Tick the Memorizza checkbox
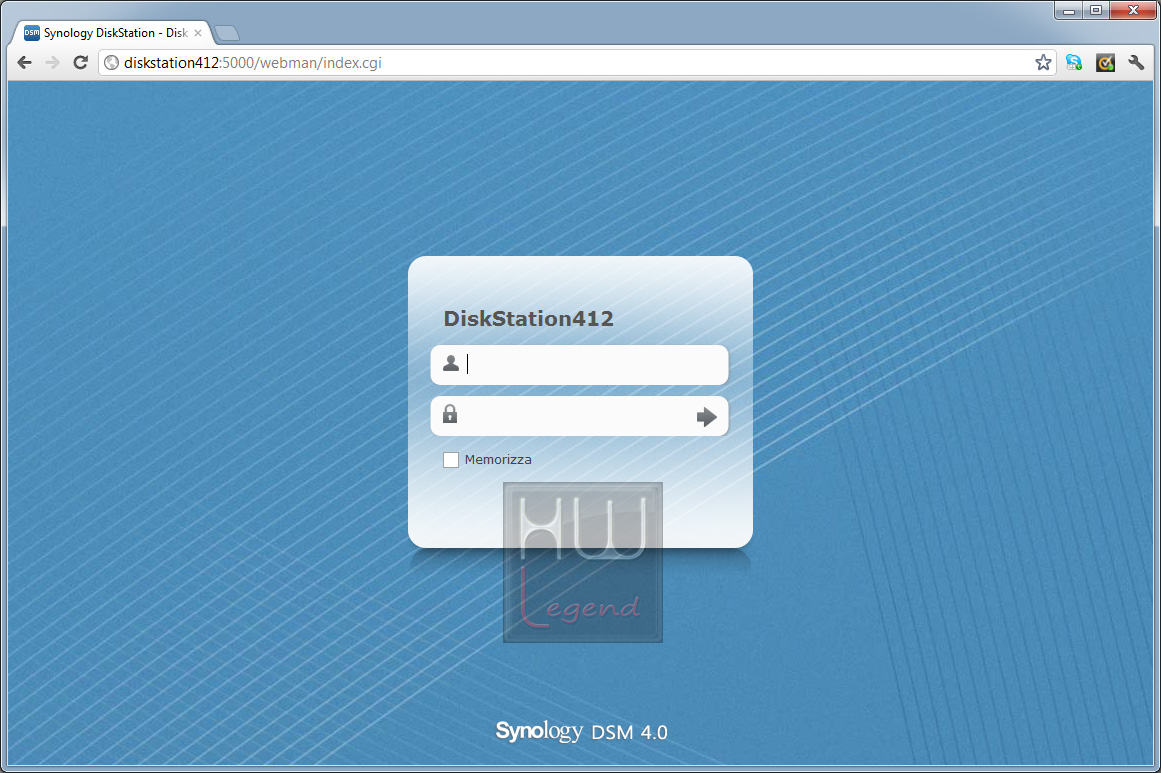The width and height of the screenshot is (1161, 773). 451,460
